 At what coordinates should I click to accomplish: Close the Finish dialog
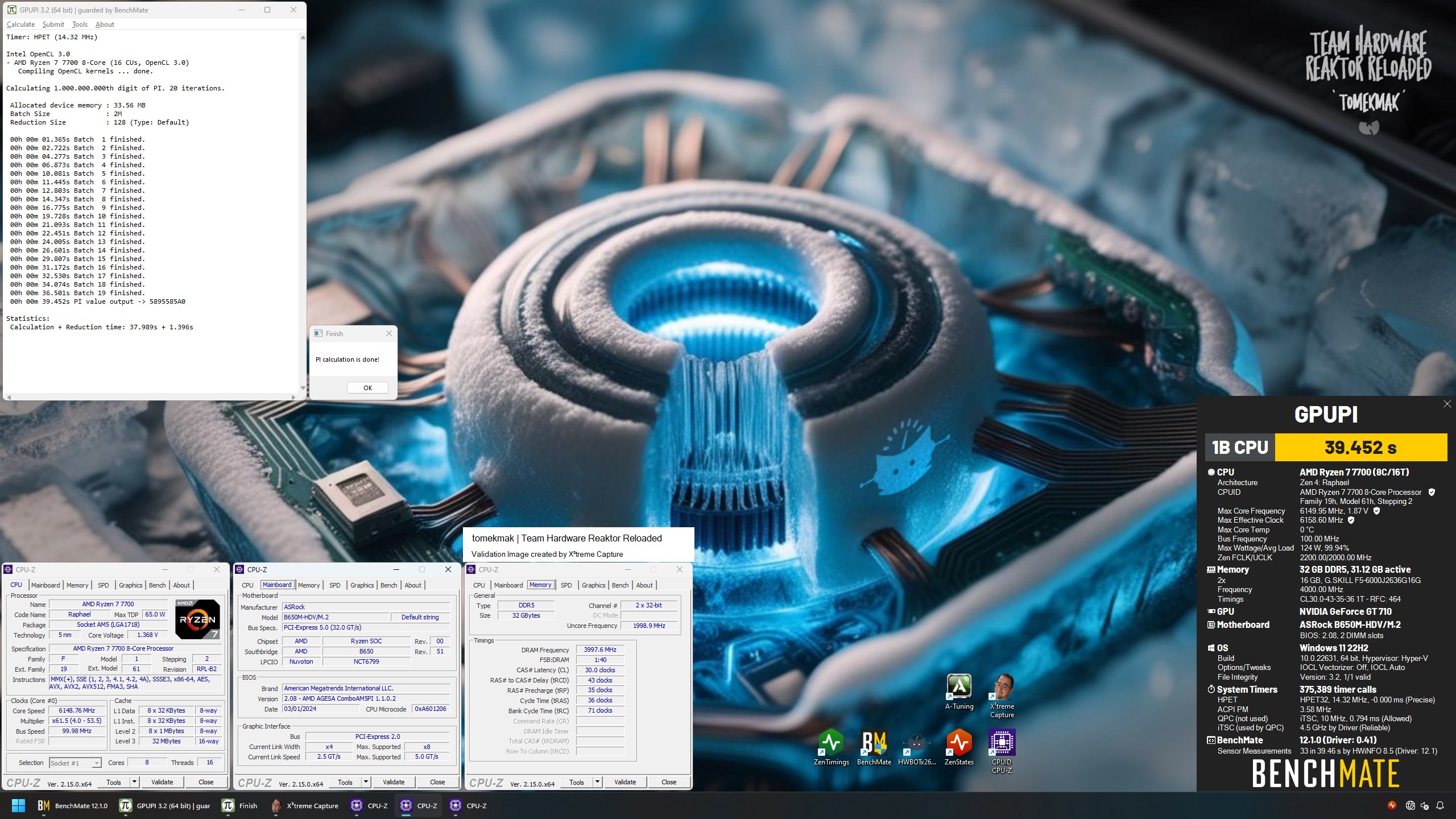click(389, 334)
